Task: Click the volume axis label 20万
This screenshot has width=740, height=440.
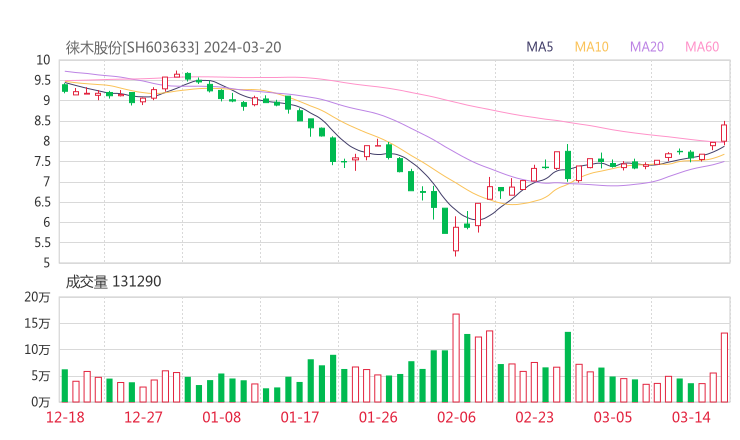Action: (37, 297)
